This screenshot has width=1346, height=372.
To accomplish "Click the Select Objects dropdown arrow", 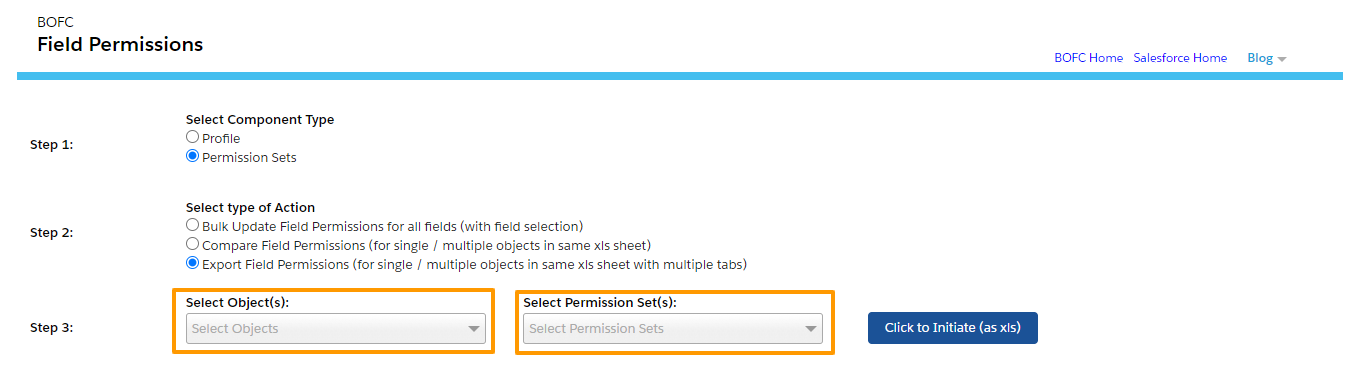I will click(473, 329).
